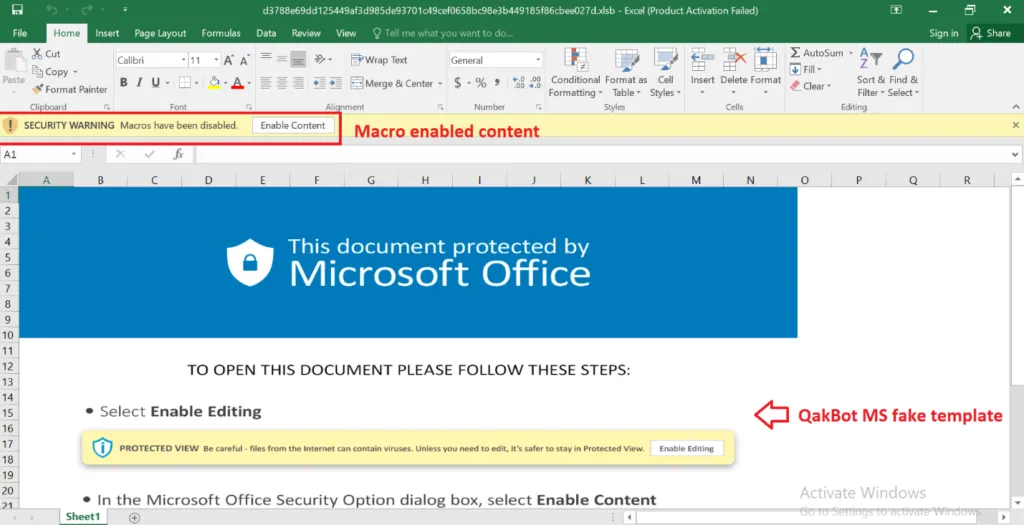This screenshot has height=525, width=1024.
Task: Toggle Italic formatting
Action: point(139,83)
